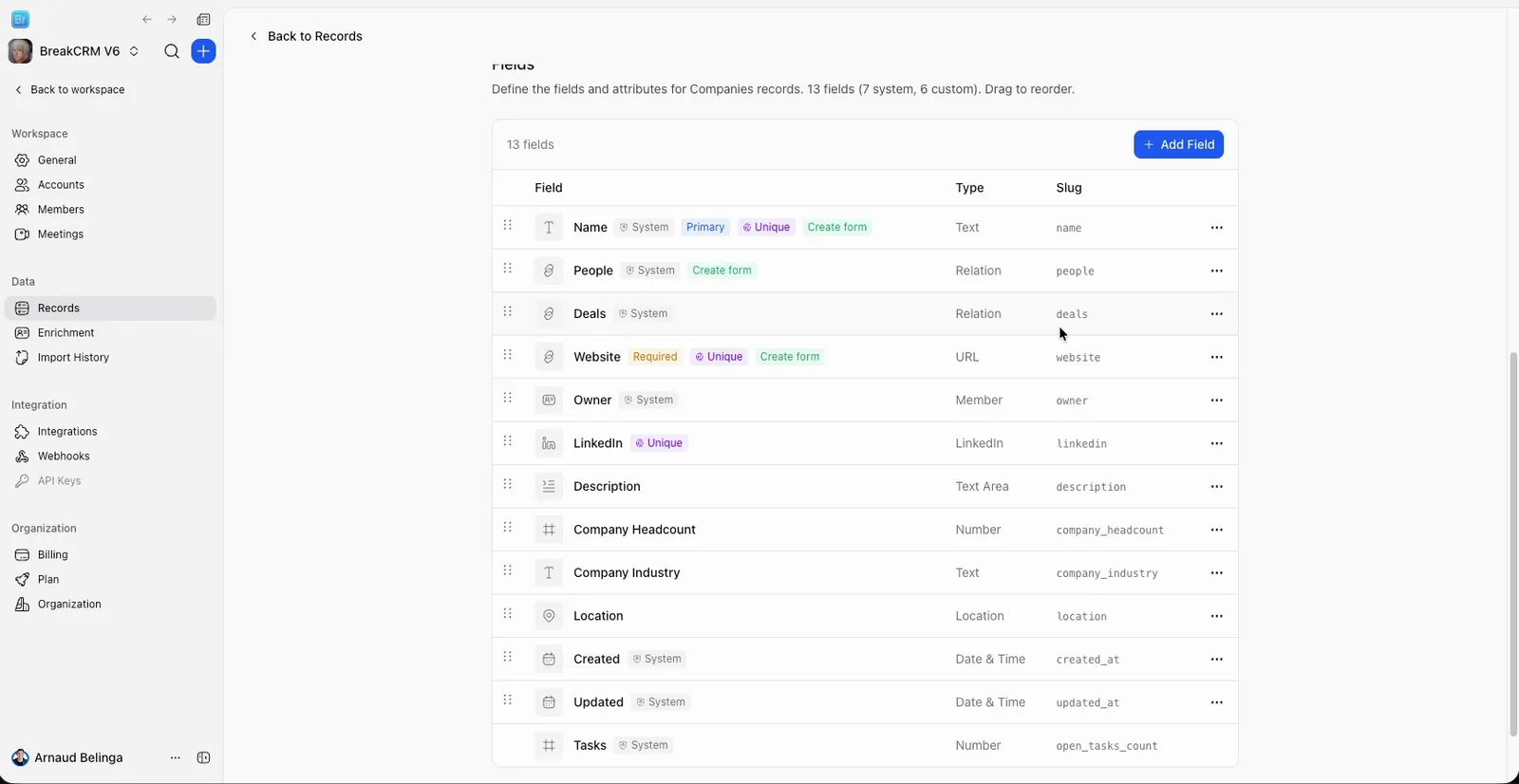Open the Name row three-dots menu

(1216, 228)
